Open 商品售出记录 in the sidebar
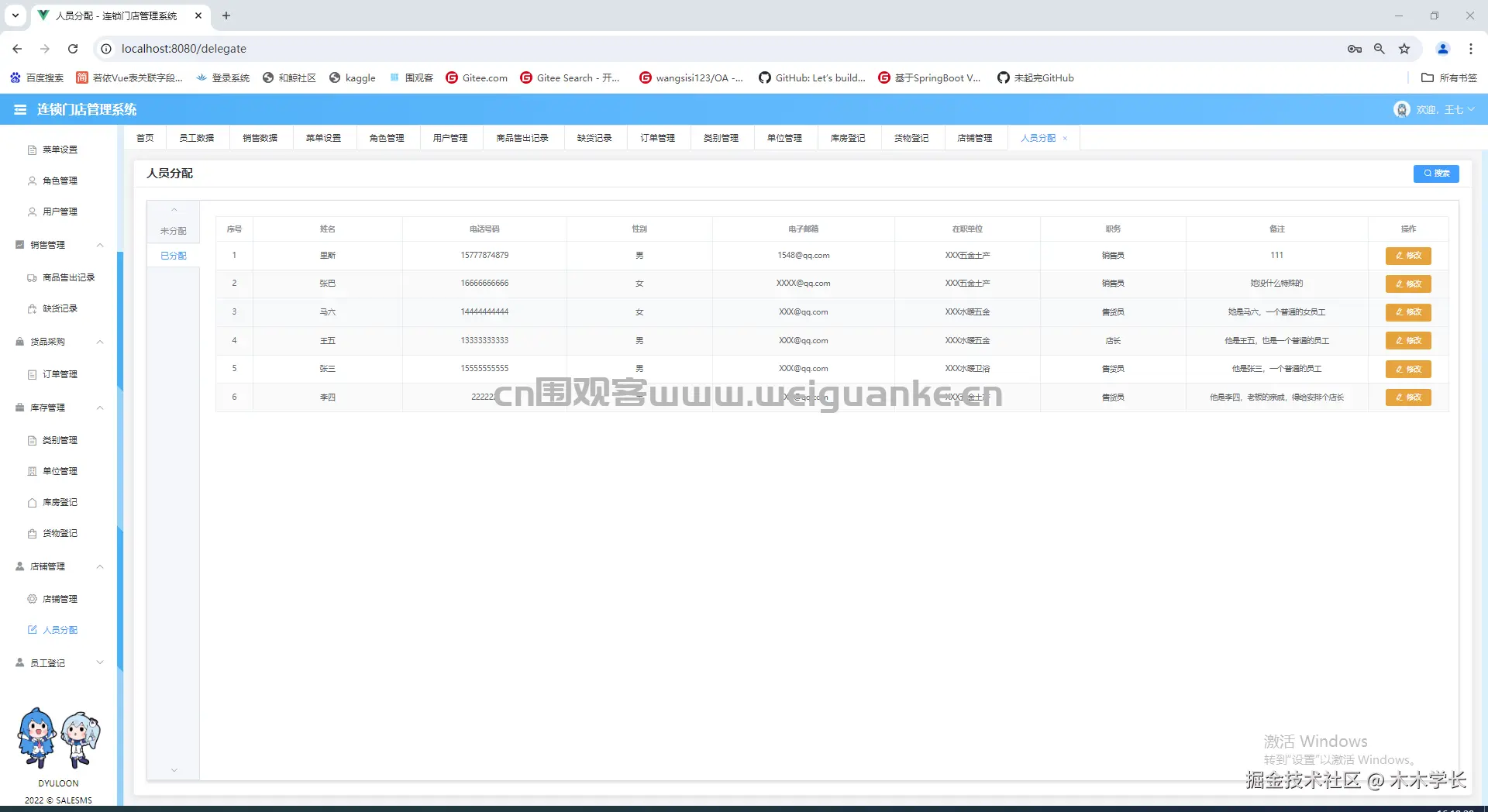 click(x=68, y=277)
